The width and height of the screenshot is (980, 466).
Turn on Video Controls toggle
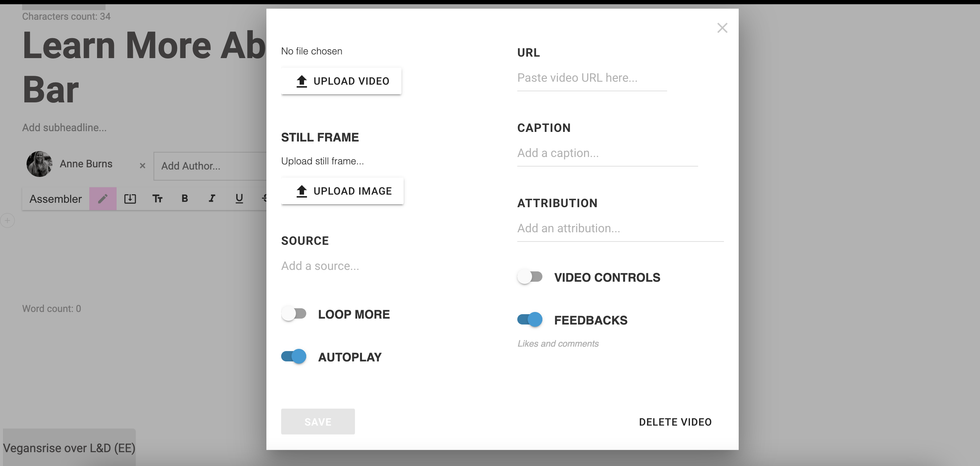click(529, 277)
